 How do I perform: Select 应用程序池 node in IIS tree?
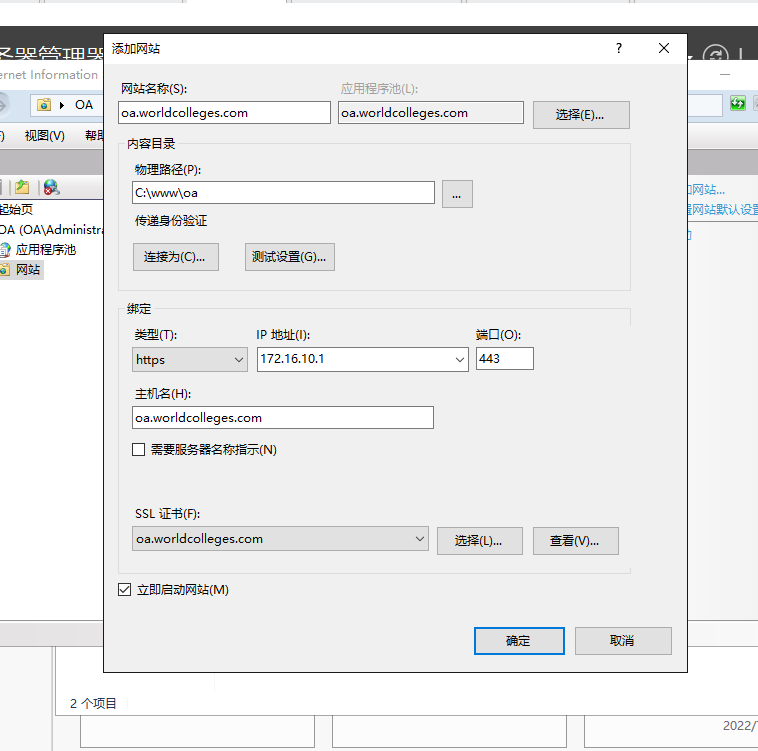(46, 250)
